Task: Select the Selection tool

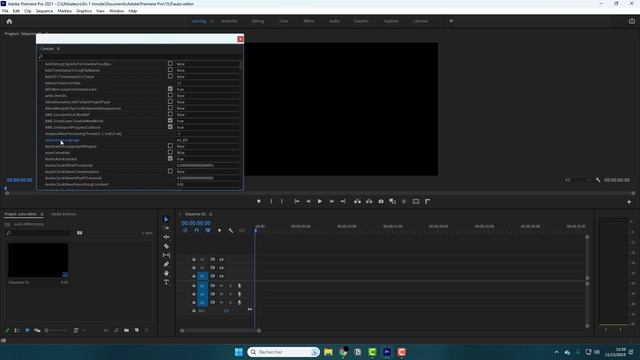Action: pyautogui.click(x=166, y=220)
